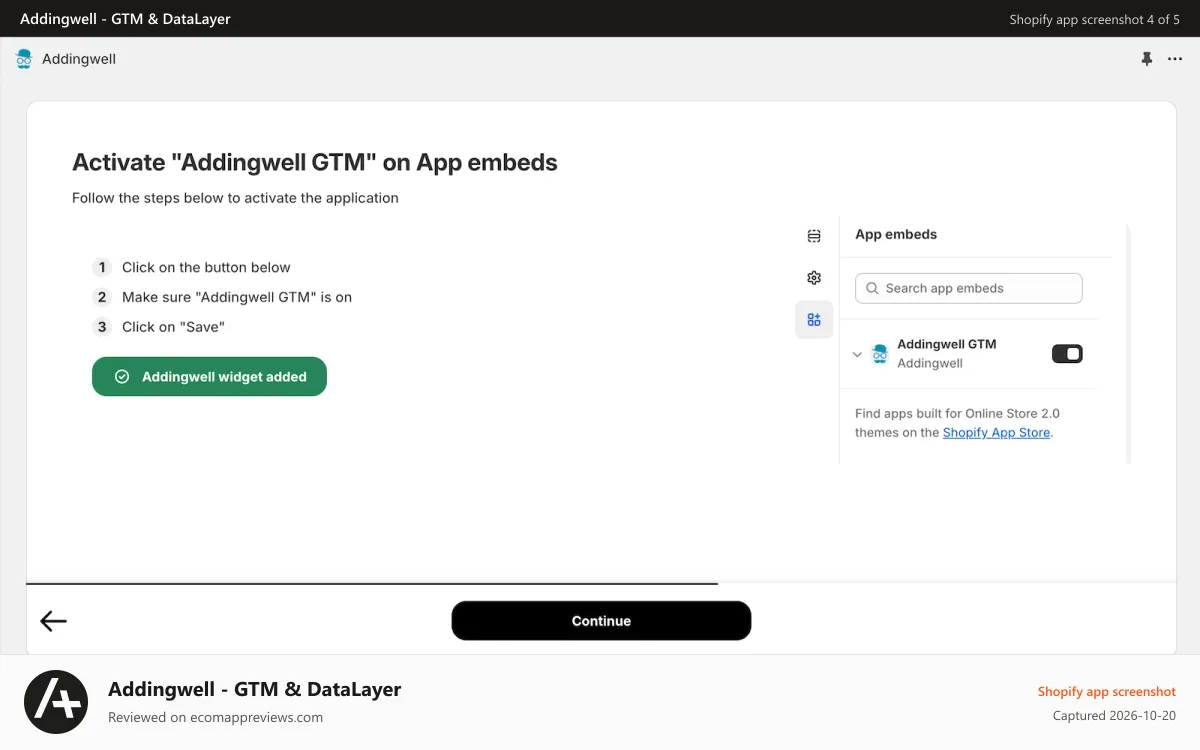
Task: Toggle the Addingwell GTM switch
Action: pyautogui.click(x=1067, y=353)
